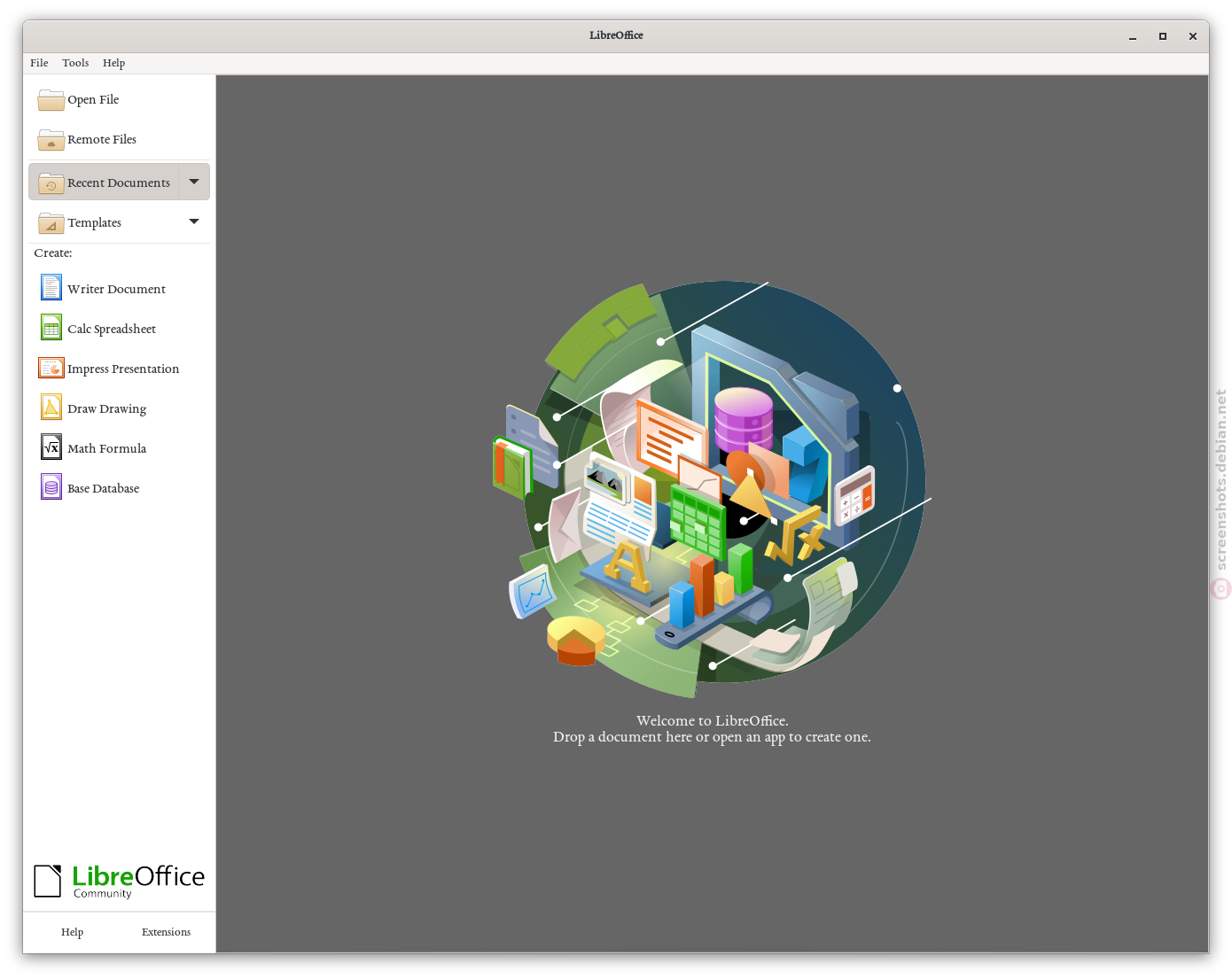Select the Remote Files label

coord(102,139)
